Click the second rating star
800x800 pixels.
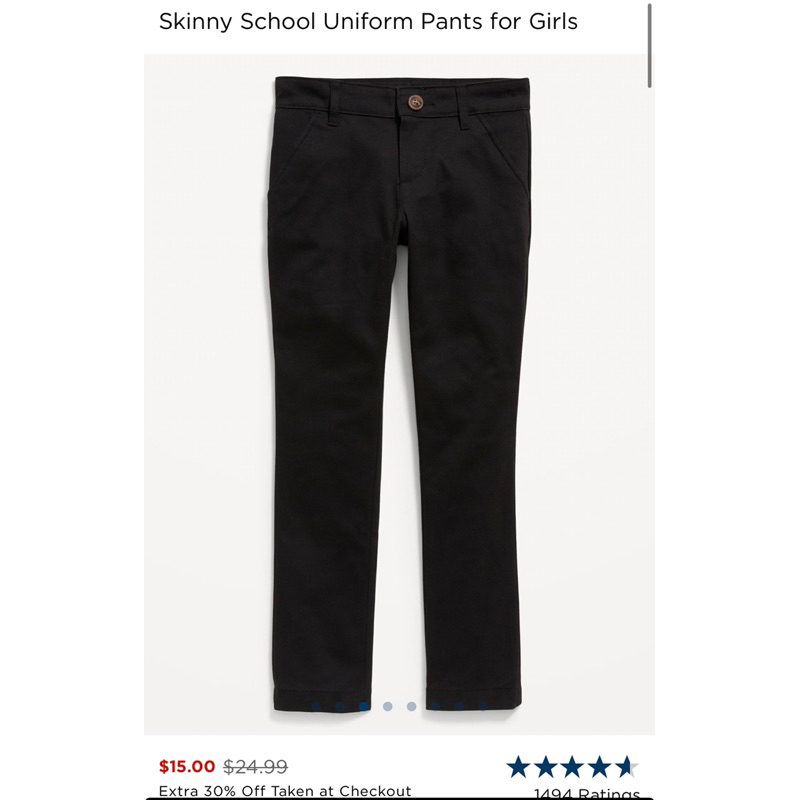tap(545, 767)
